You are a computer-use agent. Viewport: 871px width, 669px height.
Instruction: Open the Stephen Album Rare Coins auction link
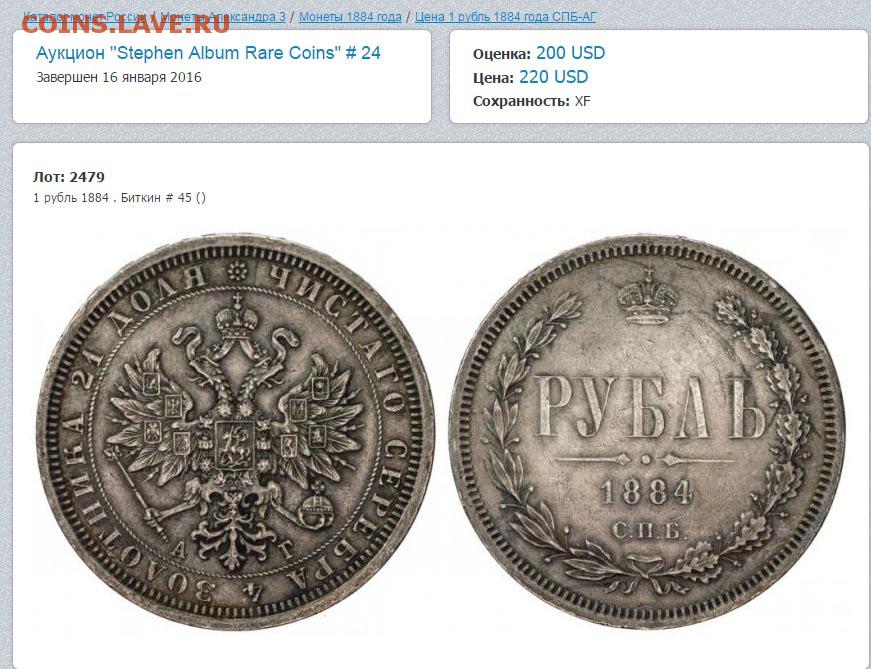pos(208,53)
